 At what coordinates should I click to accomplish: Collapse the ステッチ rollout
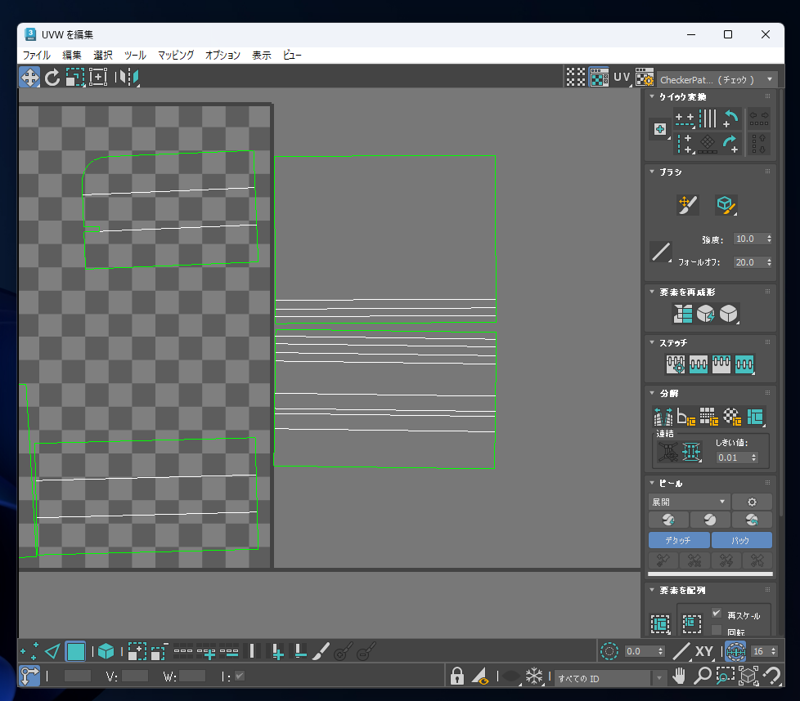(652, 342)
